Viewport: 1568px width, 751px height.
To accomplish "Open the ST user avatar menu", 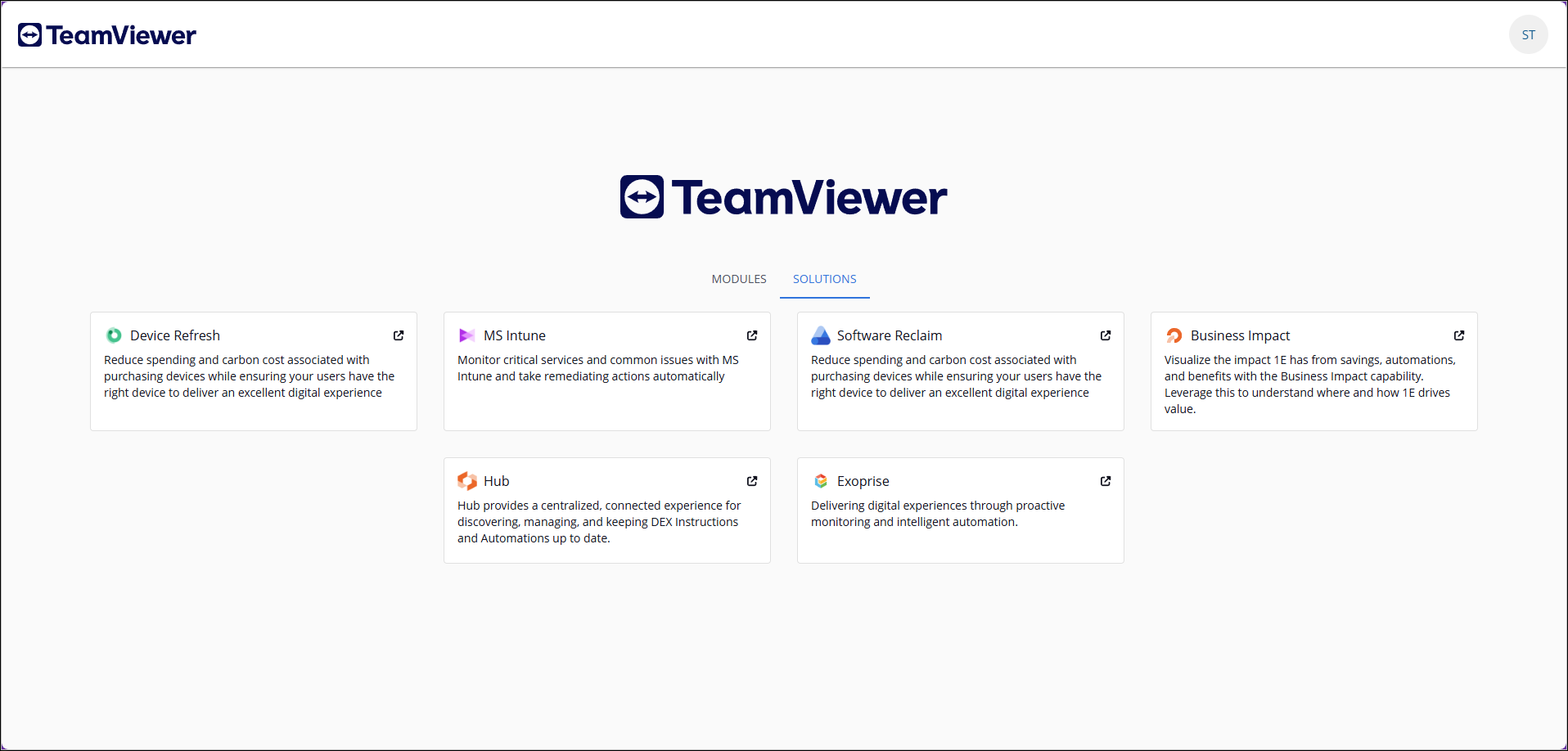I will tap(1528, 34).
